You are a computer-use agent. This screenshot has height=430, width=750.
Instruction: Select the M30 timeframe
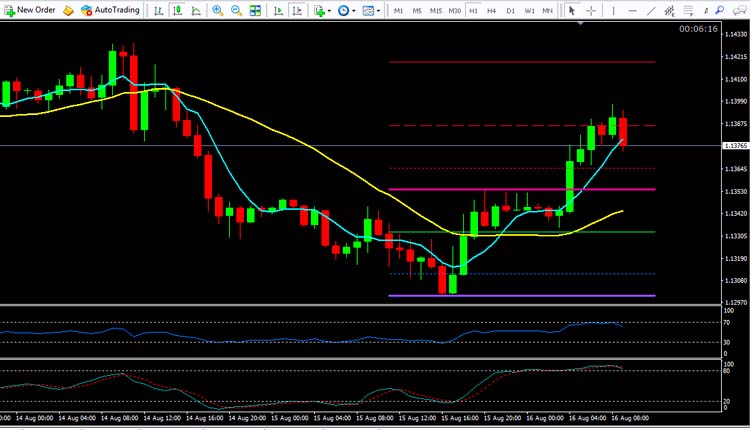[454, 11]
